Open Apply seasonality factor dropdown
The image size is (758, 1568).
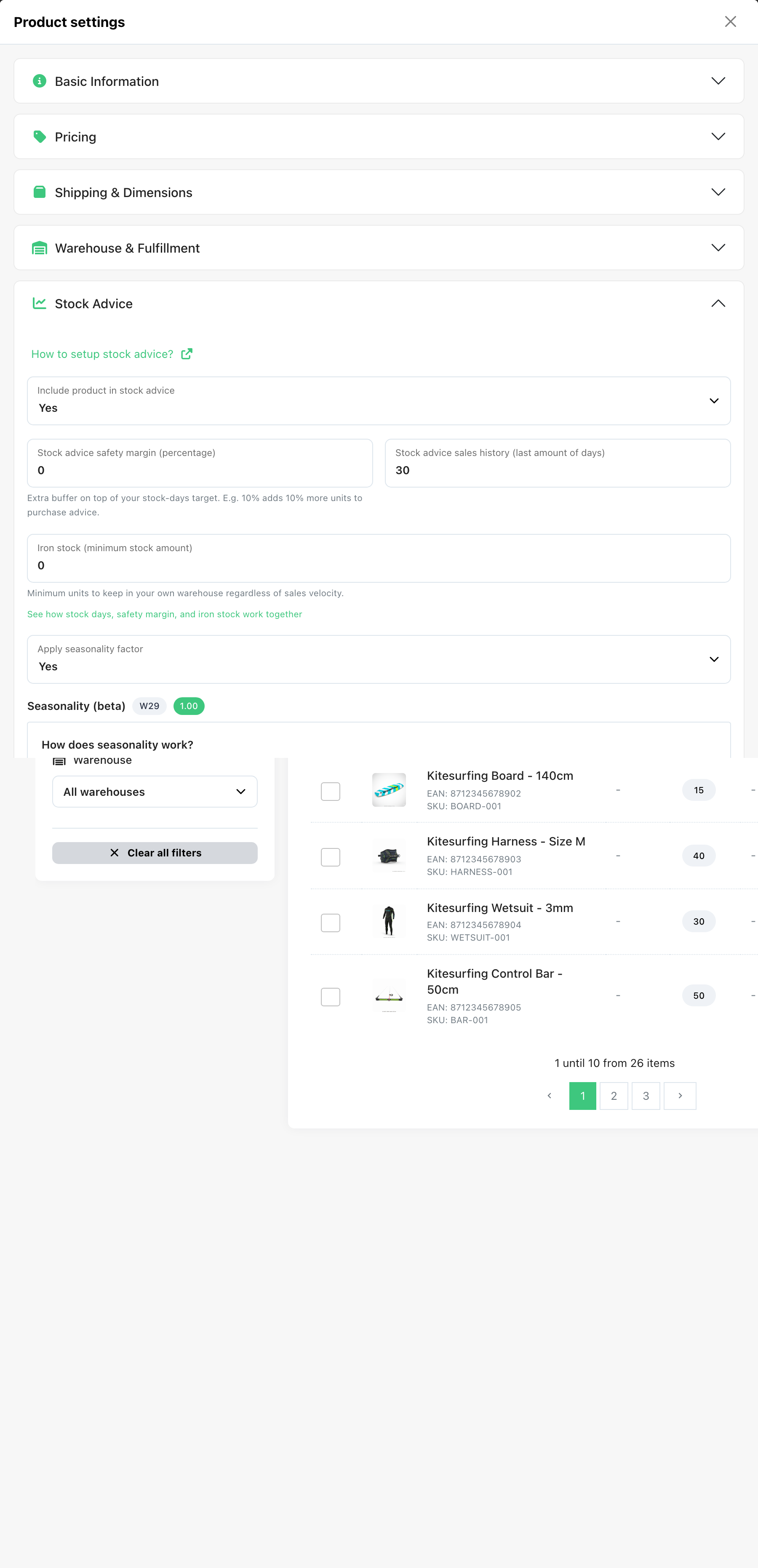pos(379,659)
